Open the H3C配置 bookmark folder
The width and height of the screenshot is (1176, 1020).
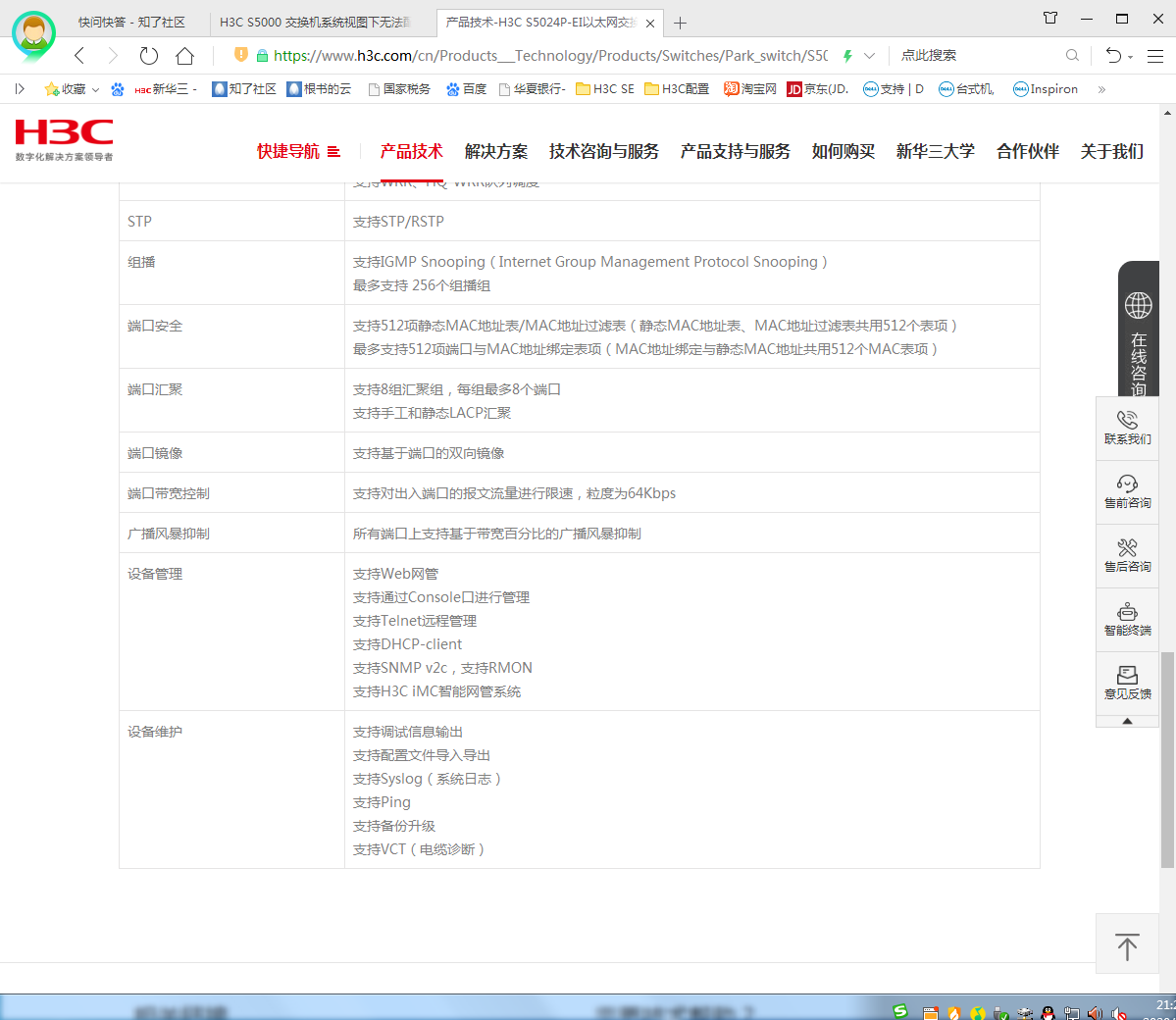pos(677,89)
